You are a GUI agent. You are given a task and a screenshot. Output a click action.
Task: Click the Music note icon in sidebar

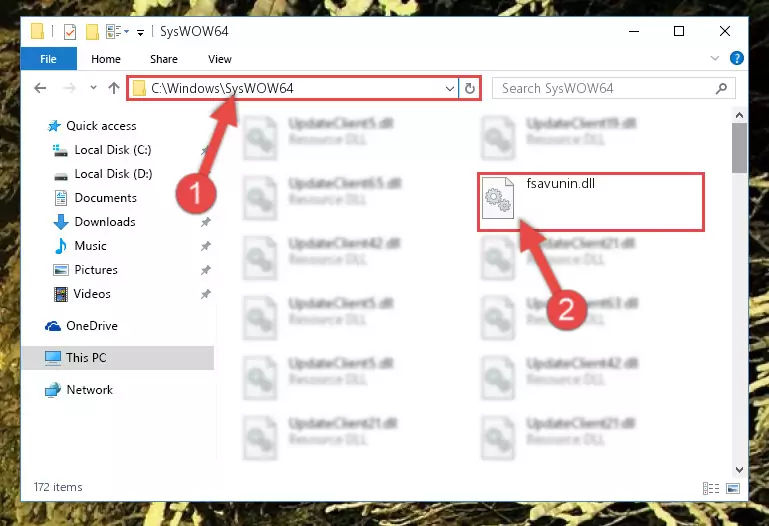point(61,246)
